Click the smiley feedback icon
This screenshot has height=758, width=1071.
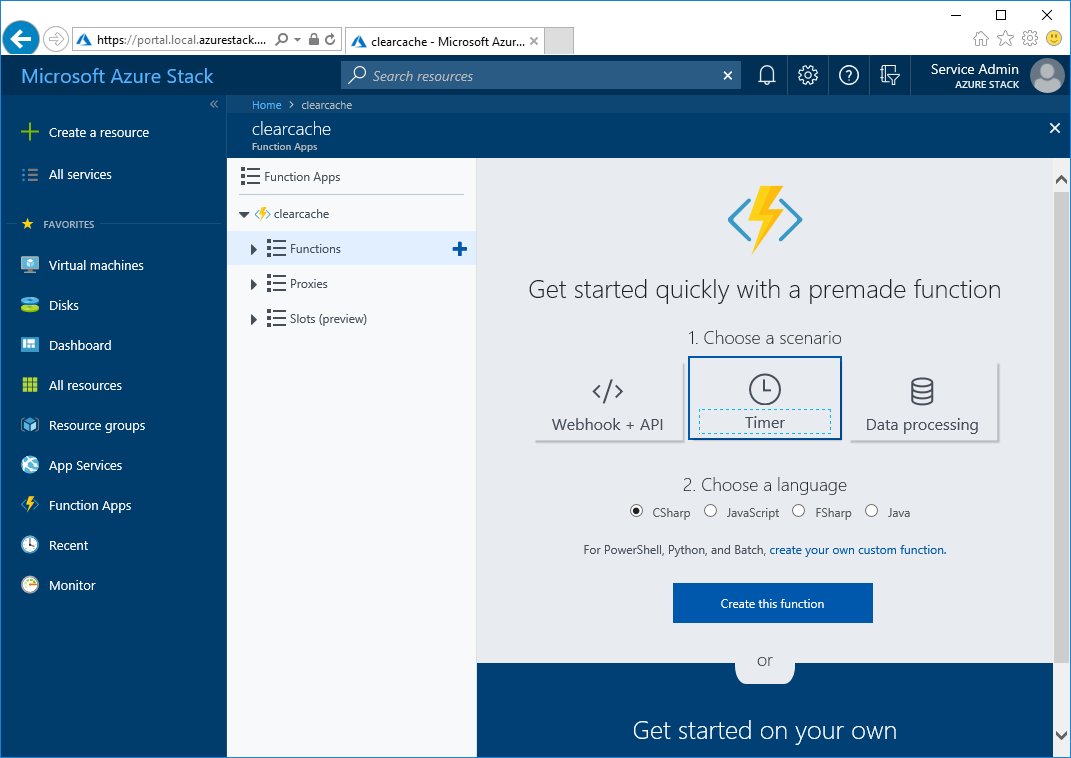1054,38
